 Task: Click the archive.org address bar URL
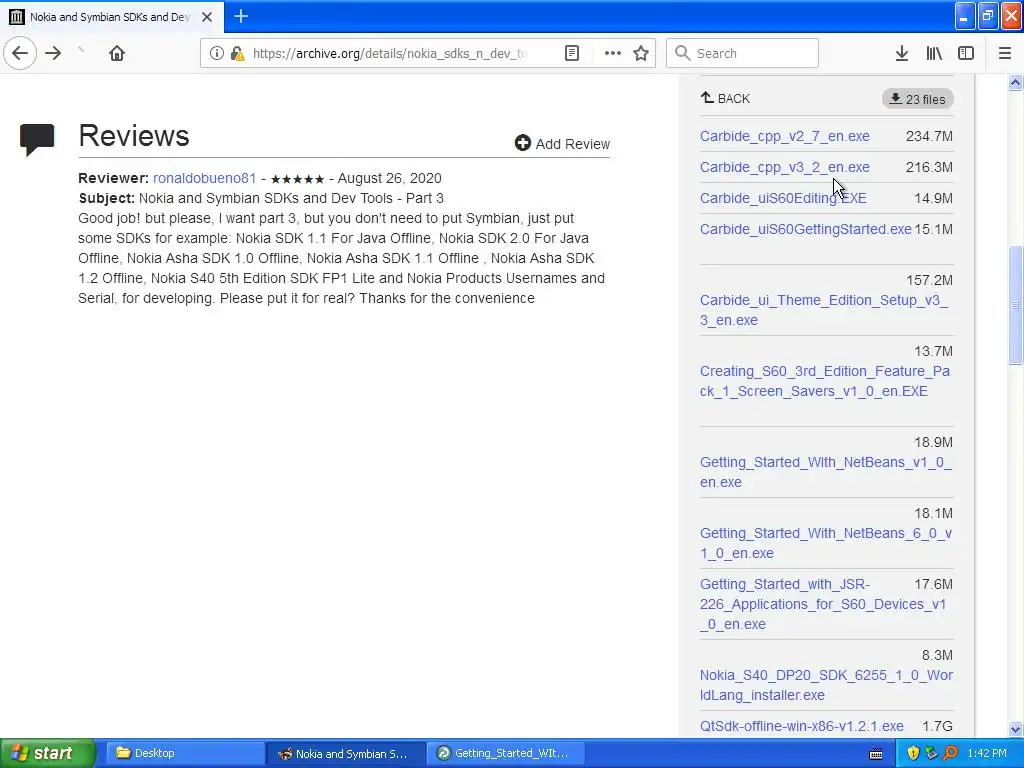coord(390,53)
